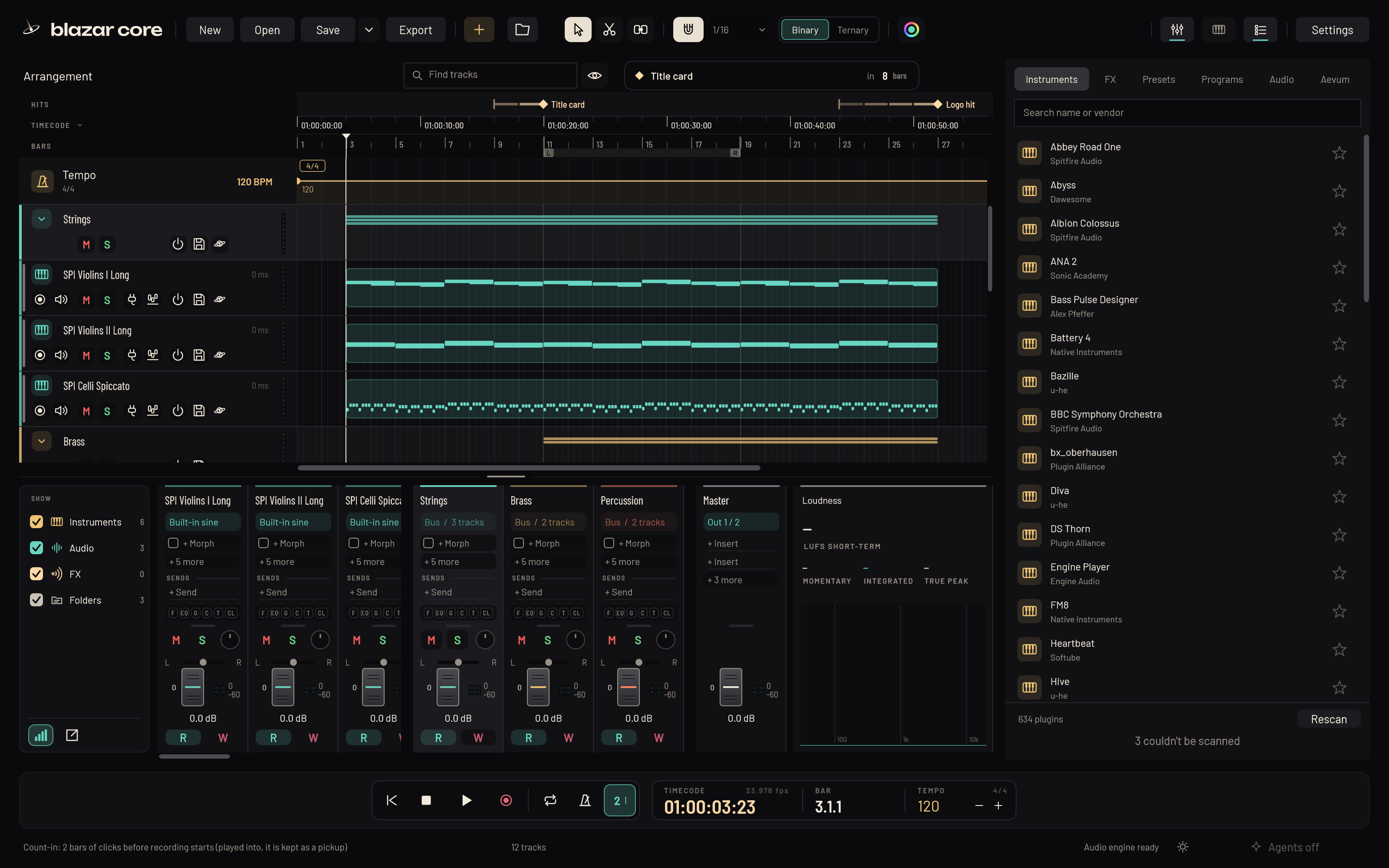The image size is (1389, 868).
Task: Toggle track visibility eye next to search
Action: pyautogui.click(x=595, y=75)
